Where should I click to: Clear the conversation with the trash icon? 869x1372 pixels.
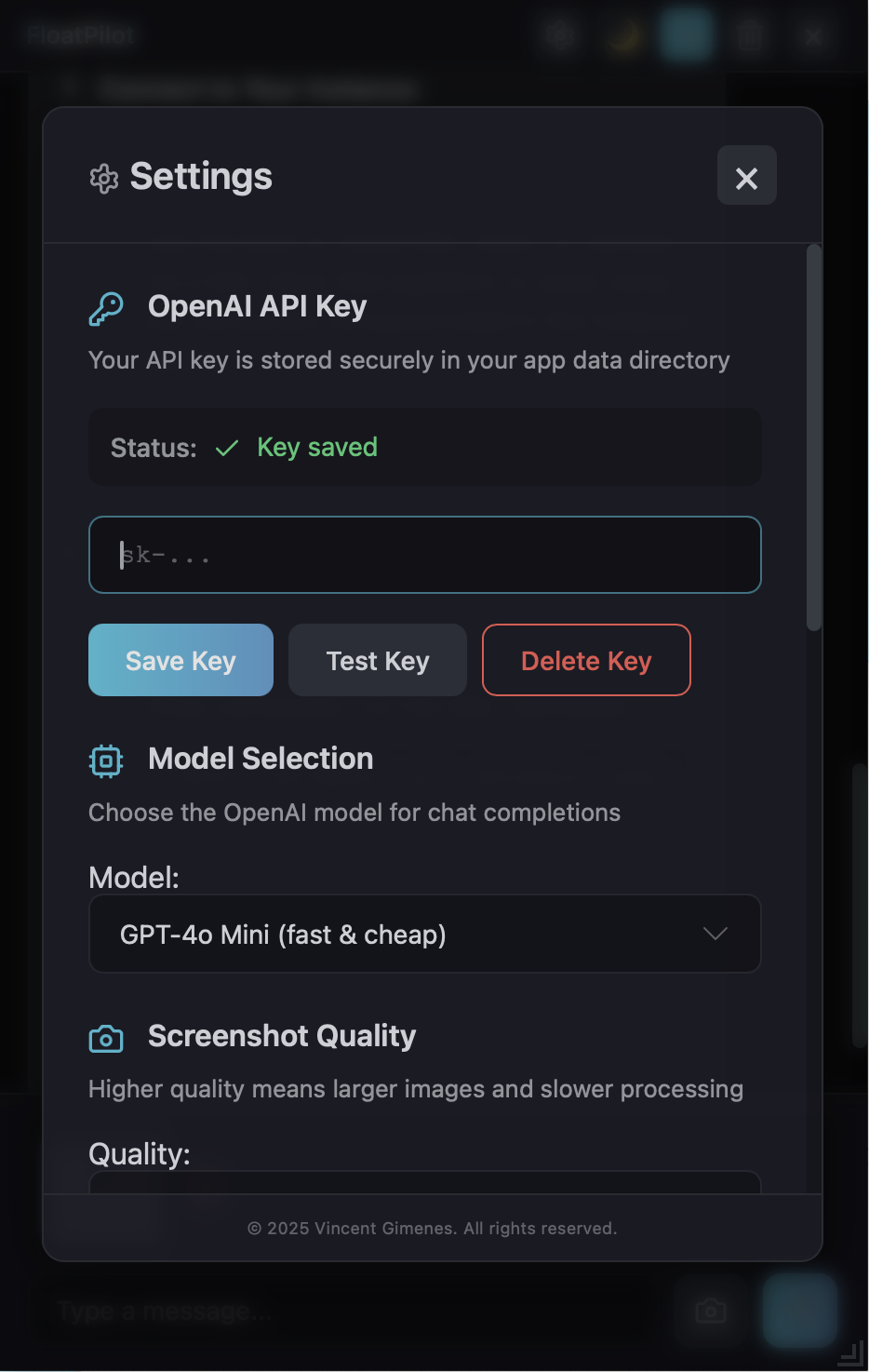(749, 35)
